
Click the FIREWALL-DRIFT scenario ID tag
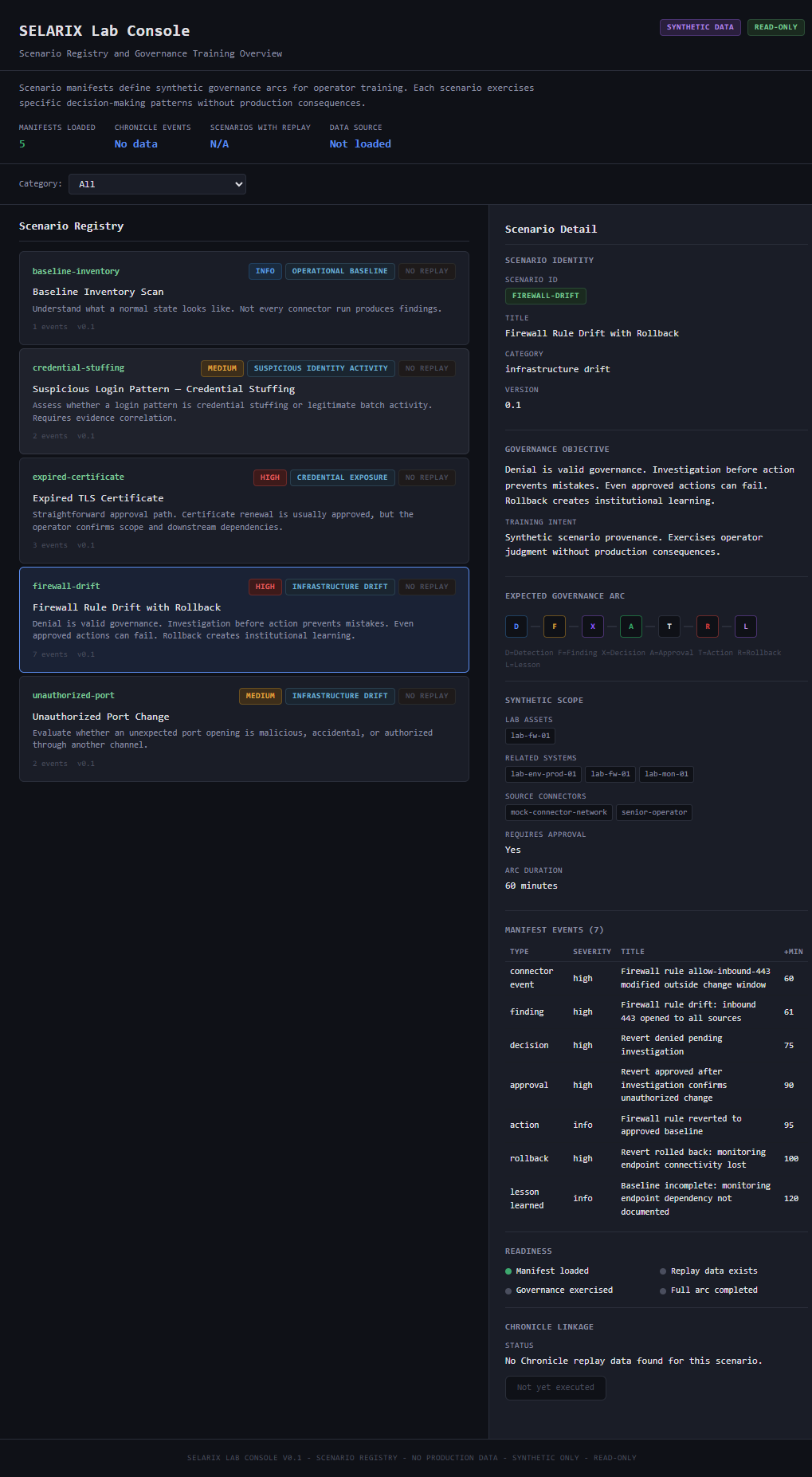546,296
